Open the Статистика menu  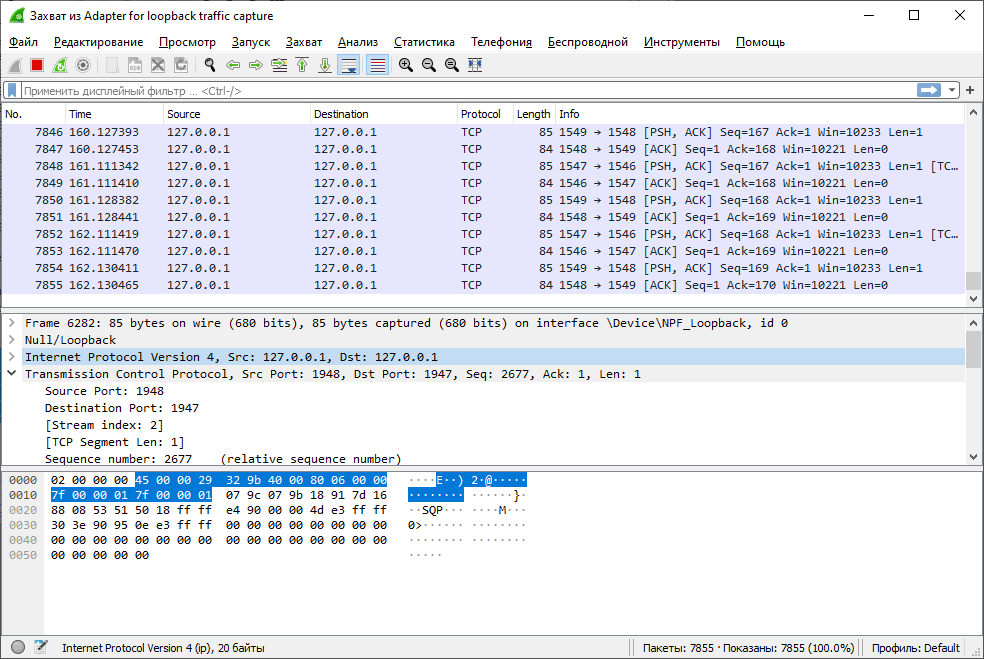424,42
